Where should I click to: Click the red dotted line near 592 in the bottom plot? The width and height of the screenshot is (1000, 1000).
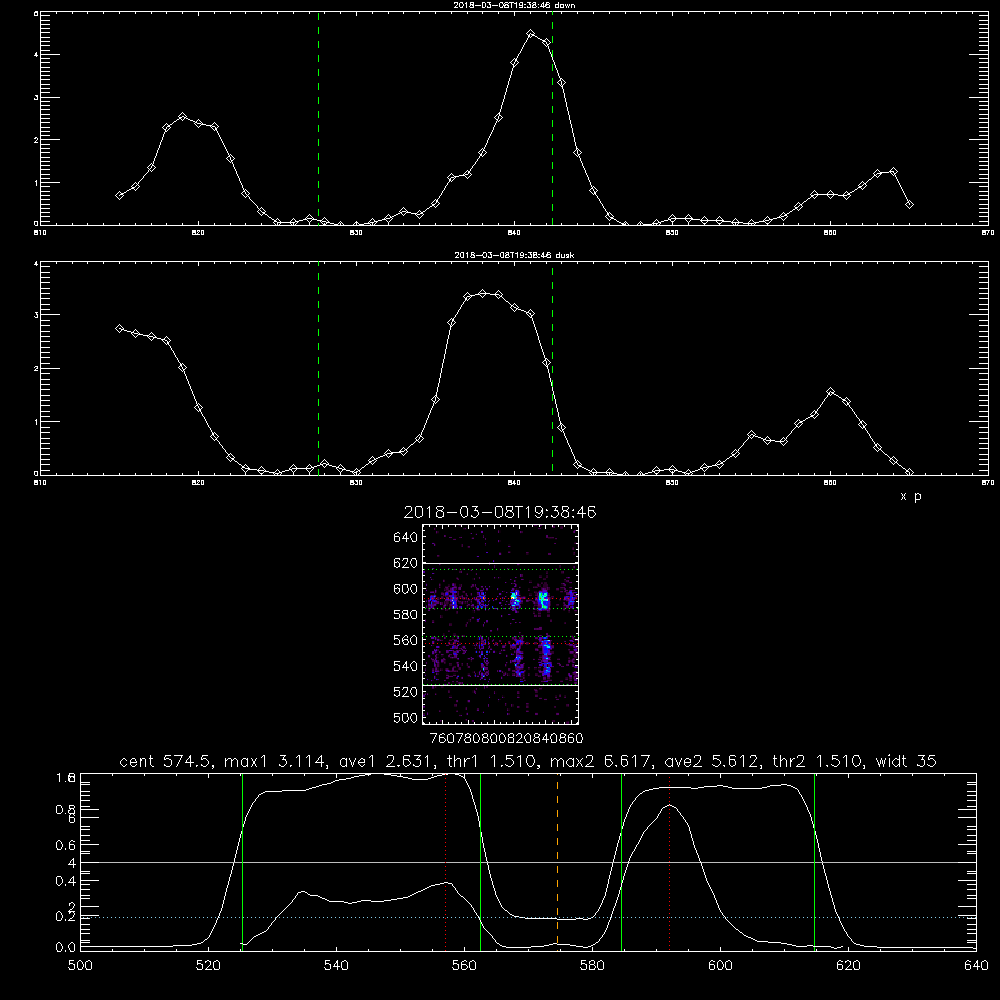tap(670, 861)
